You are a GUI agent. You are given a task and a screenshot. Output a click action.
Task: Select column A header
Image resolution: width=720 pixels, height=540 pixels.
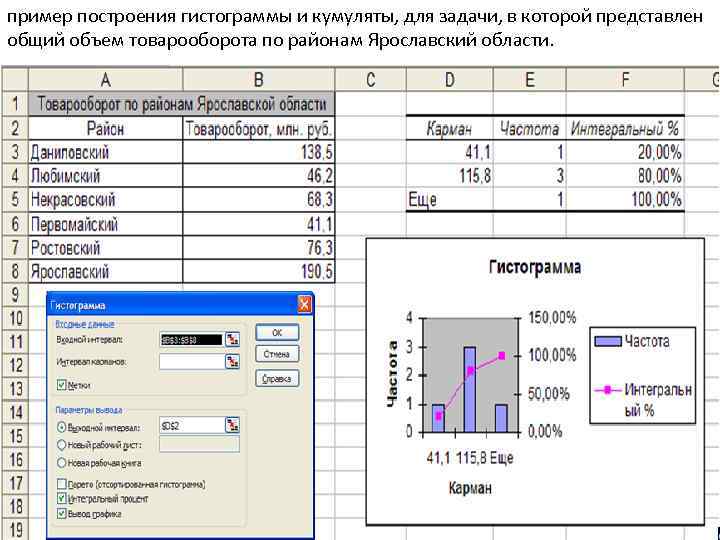pyautogui.click(x=106, y=80)
